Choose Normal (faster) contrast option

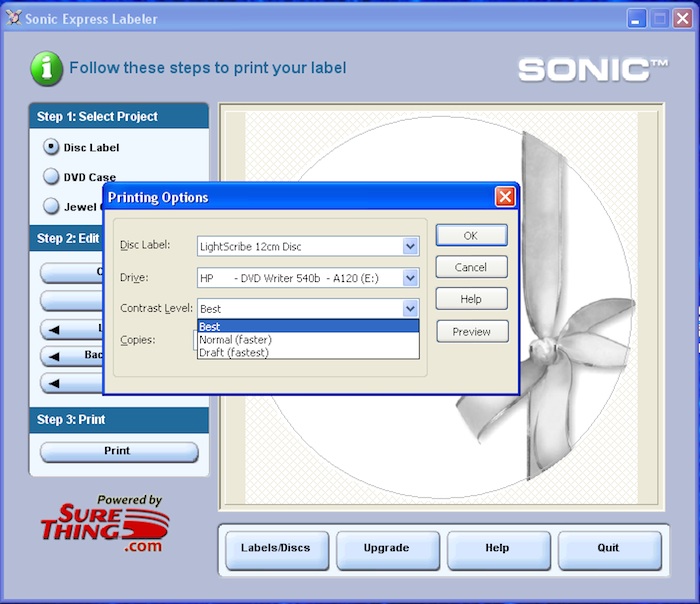tap(308, 340)
